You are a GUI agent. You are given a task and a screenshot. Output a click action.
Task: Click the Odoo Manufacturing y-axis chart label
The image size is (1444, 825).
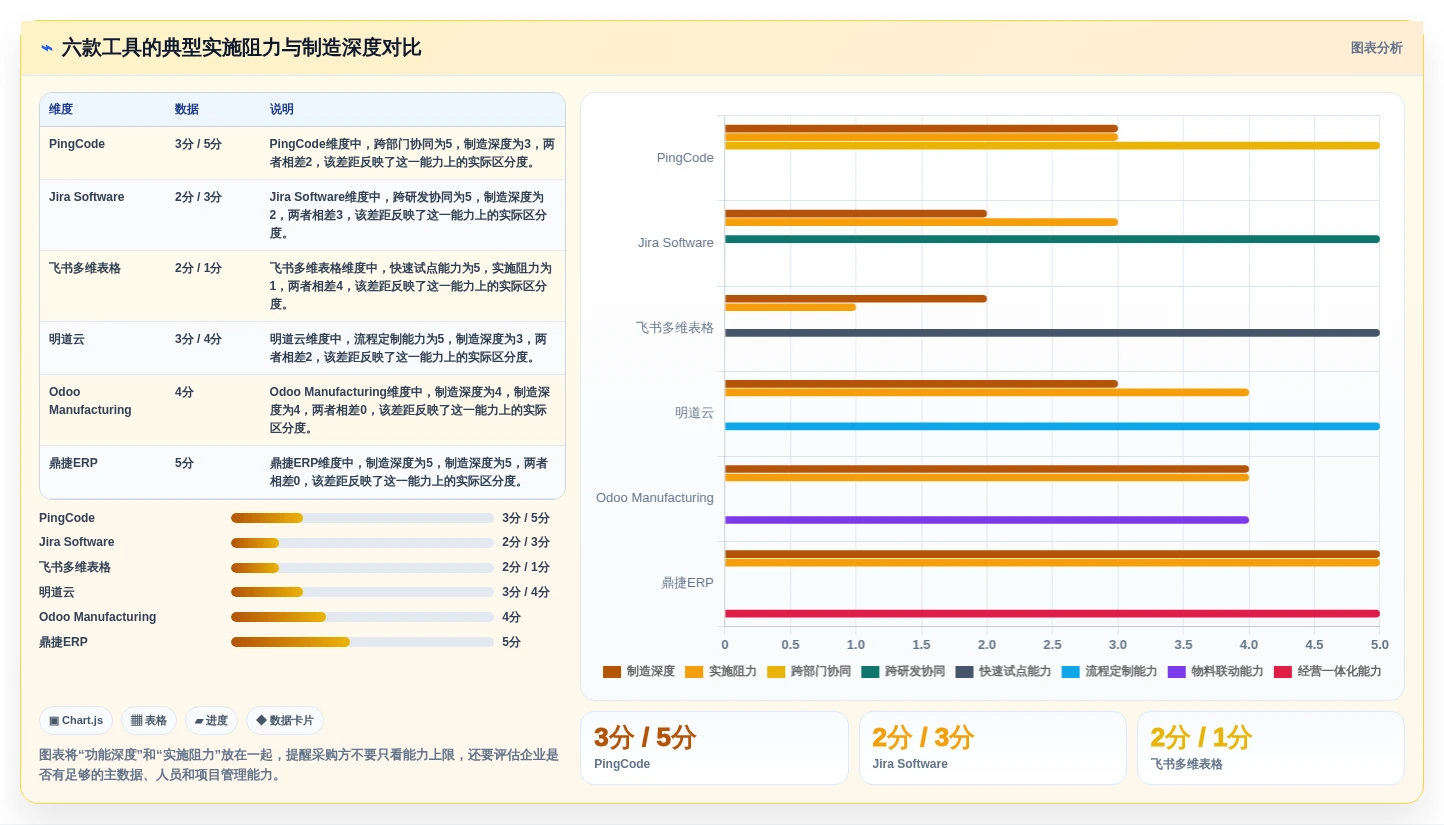point(655,498)
